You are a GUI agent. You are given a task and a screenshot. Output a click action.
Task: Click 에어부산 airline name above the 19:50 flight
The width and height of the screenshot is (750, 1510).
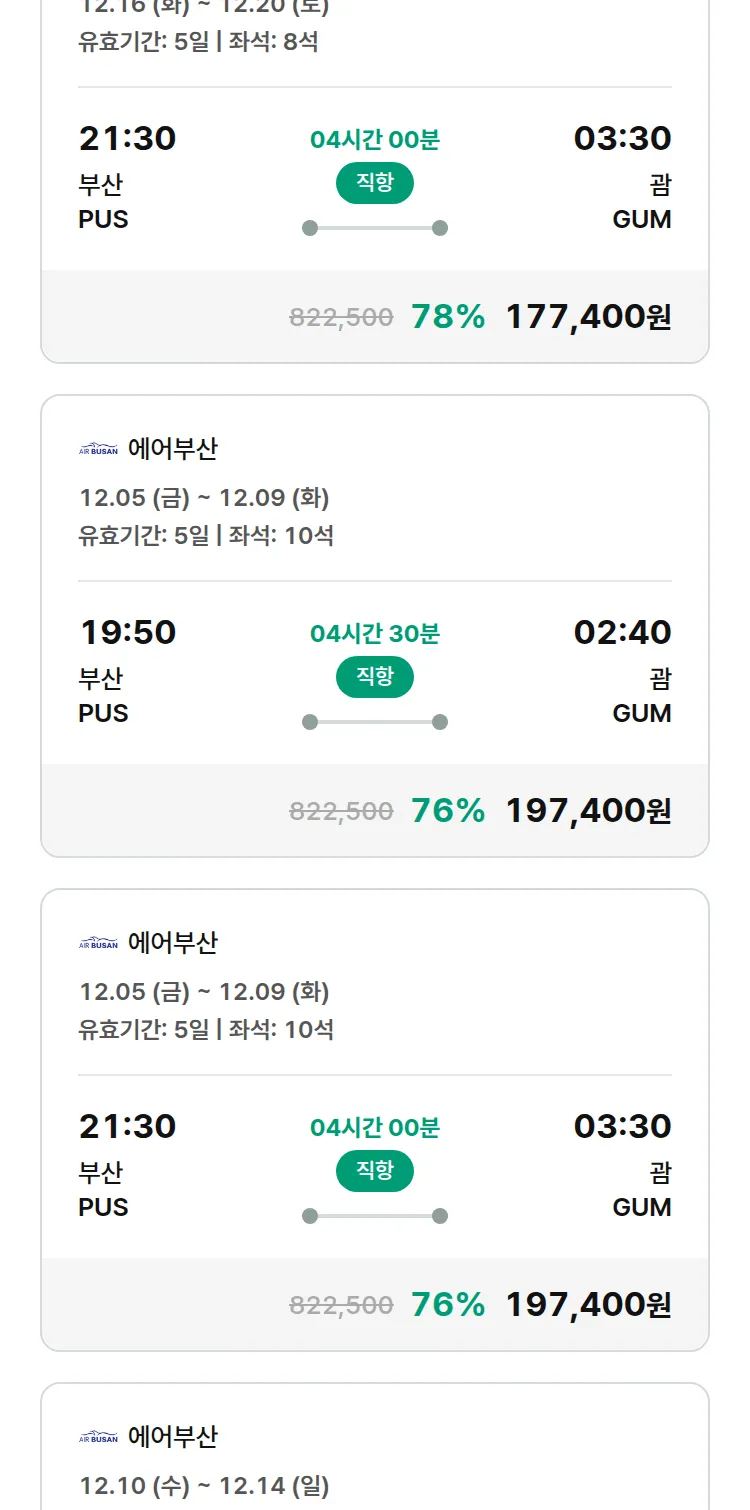tap(172, 450)
